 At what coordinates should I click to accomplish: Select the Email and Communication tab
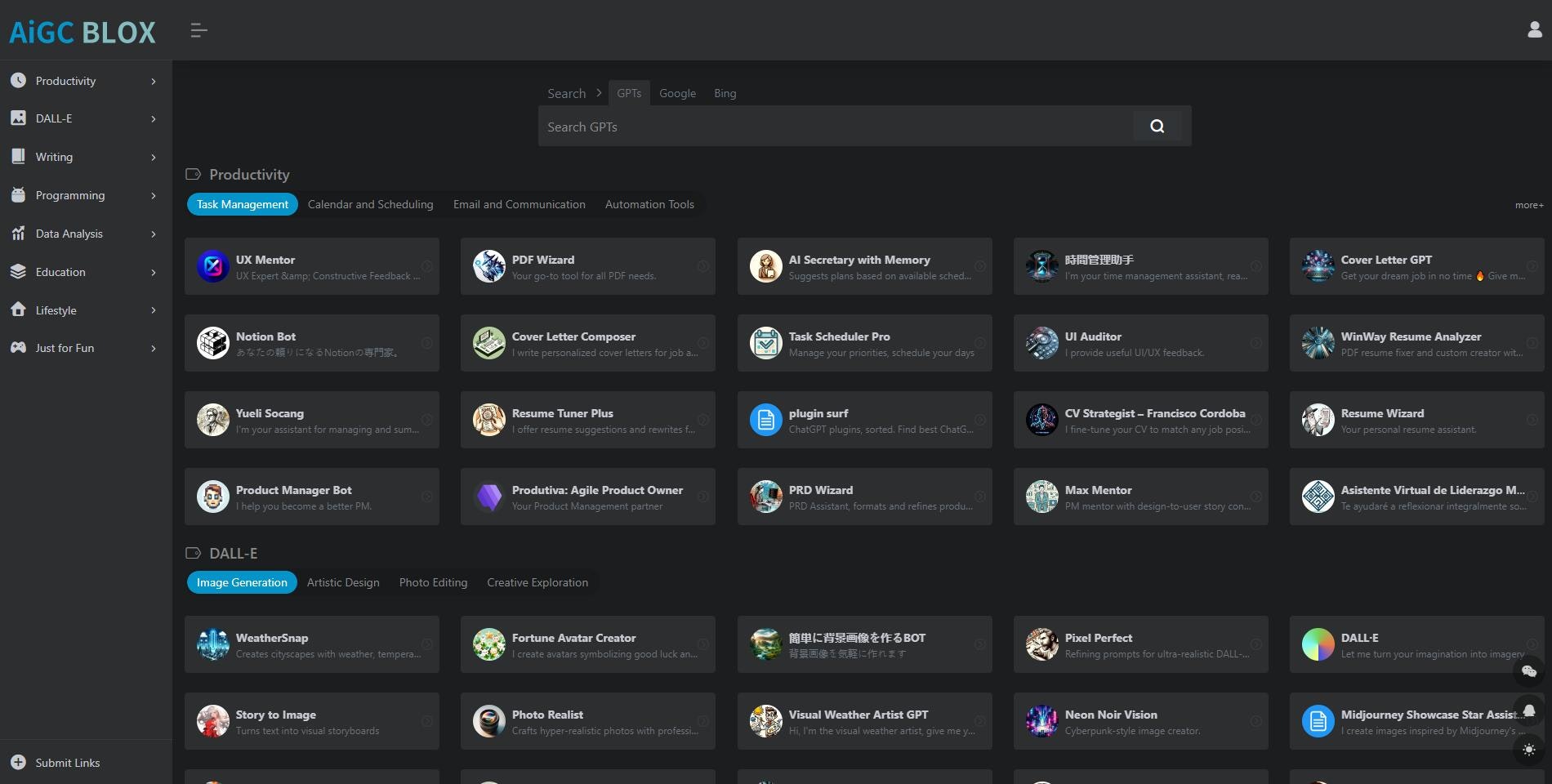click(519, 204)
